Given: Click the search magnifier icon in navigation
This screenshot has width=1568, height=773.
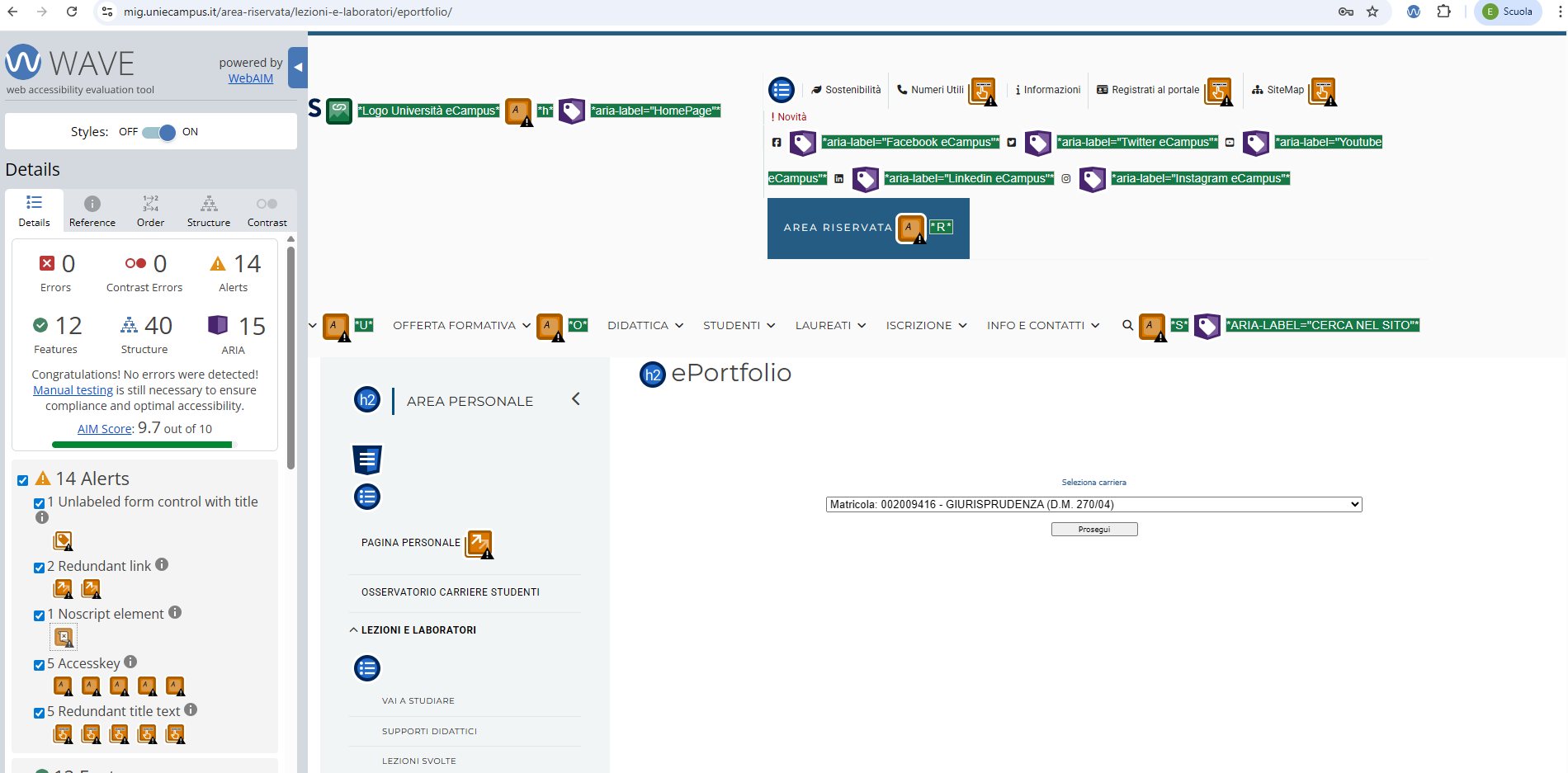Looking at the screenshot, I should [x=1127, y=326].
